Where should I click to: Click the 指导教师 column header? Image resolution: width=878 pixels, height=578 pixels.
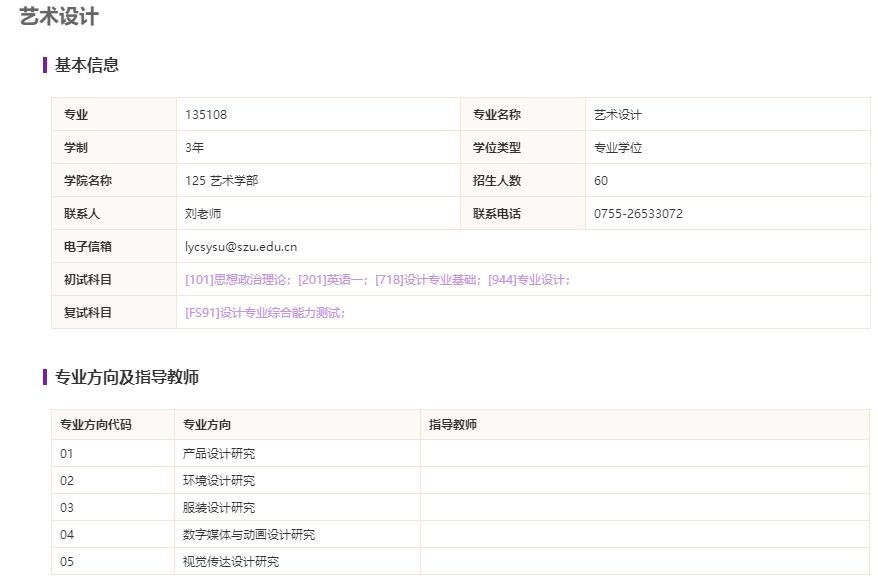pyautogui.click(x=453, y=425)
